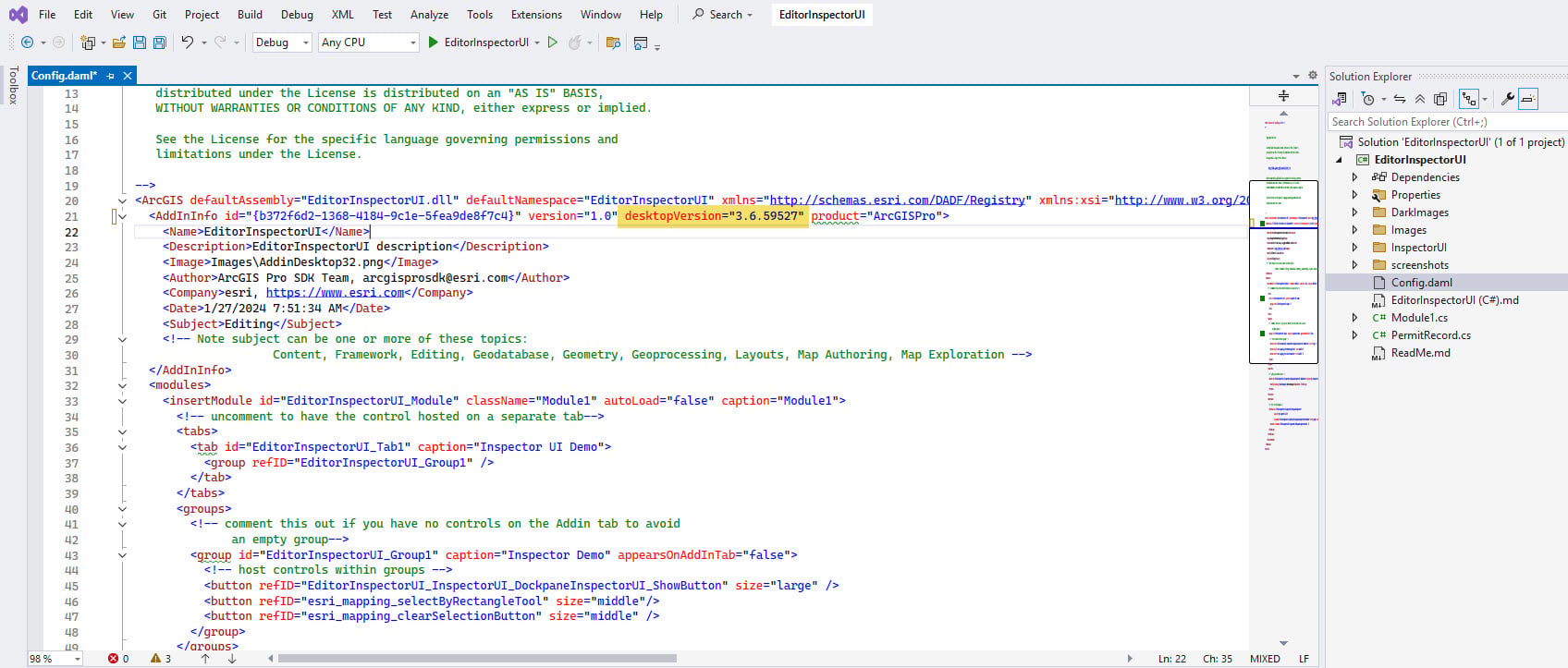This screenshot has width=1568, height=668.
Task: Click the Ln: 22 status indicator
Action: pos(1171,659)
